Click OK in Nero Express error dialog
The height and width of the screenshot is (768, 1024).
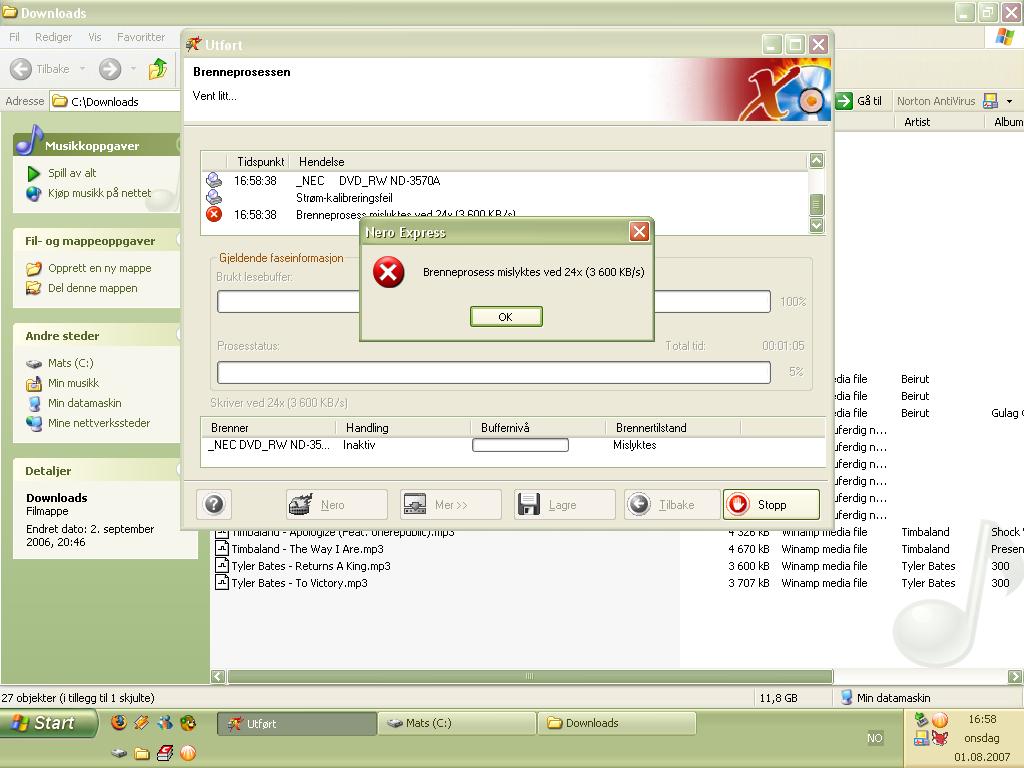[506, 317]
